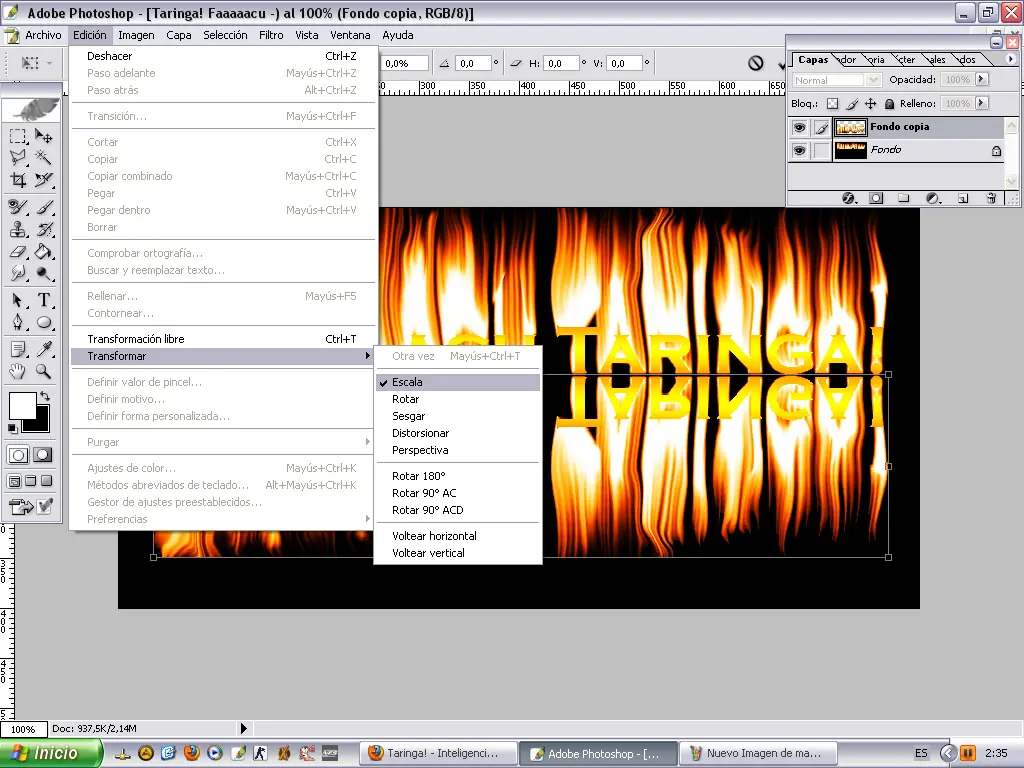Open the status bar info arrow

(x=243, y=728)
